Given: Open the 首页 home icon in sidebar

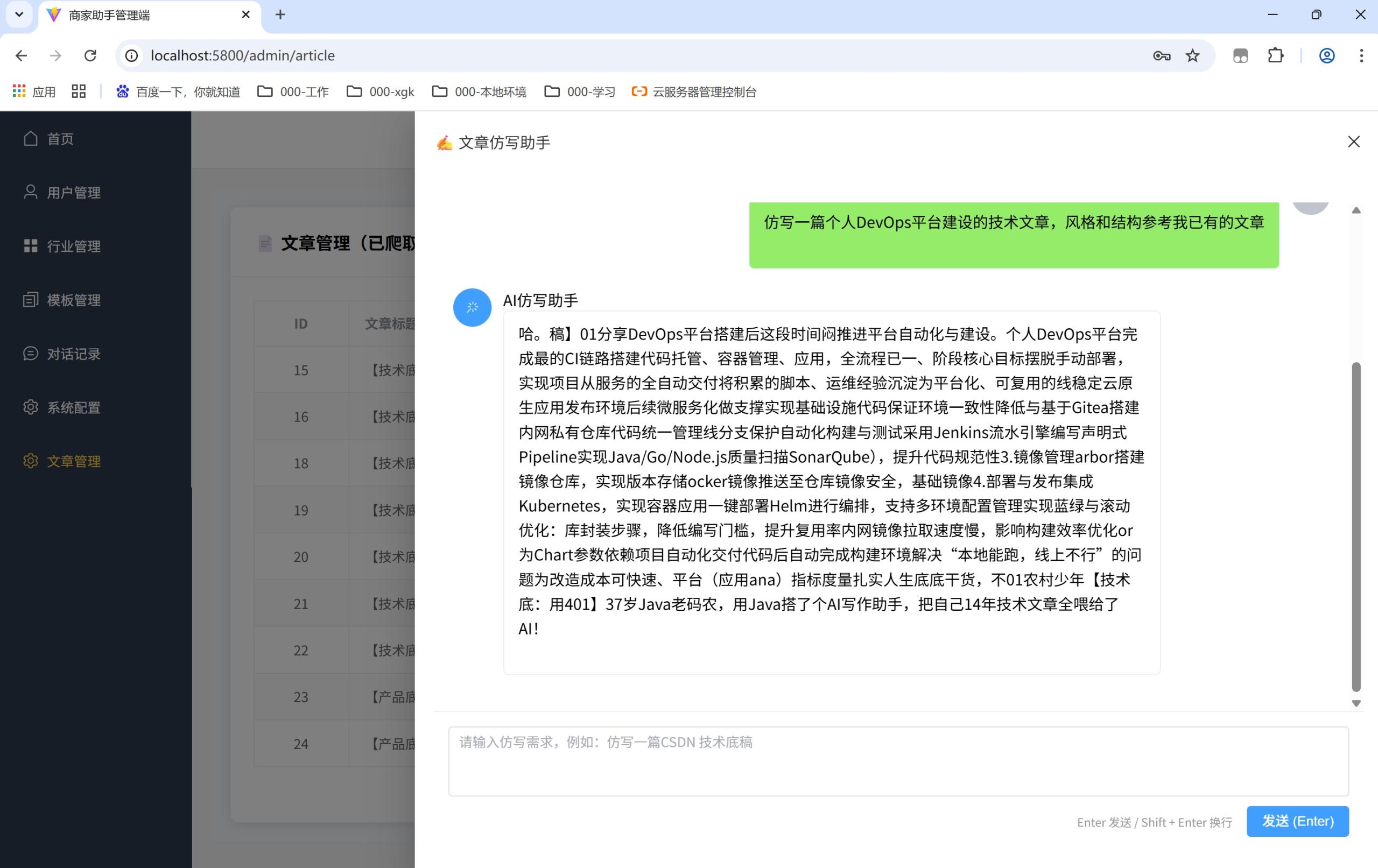Looking at the screenshot, I should click(31, 138).
